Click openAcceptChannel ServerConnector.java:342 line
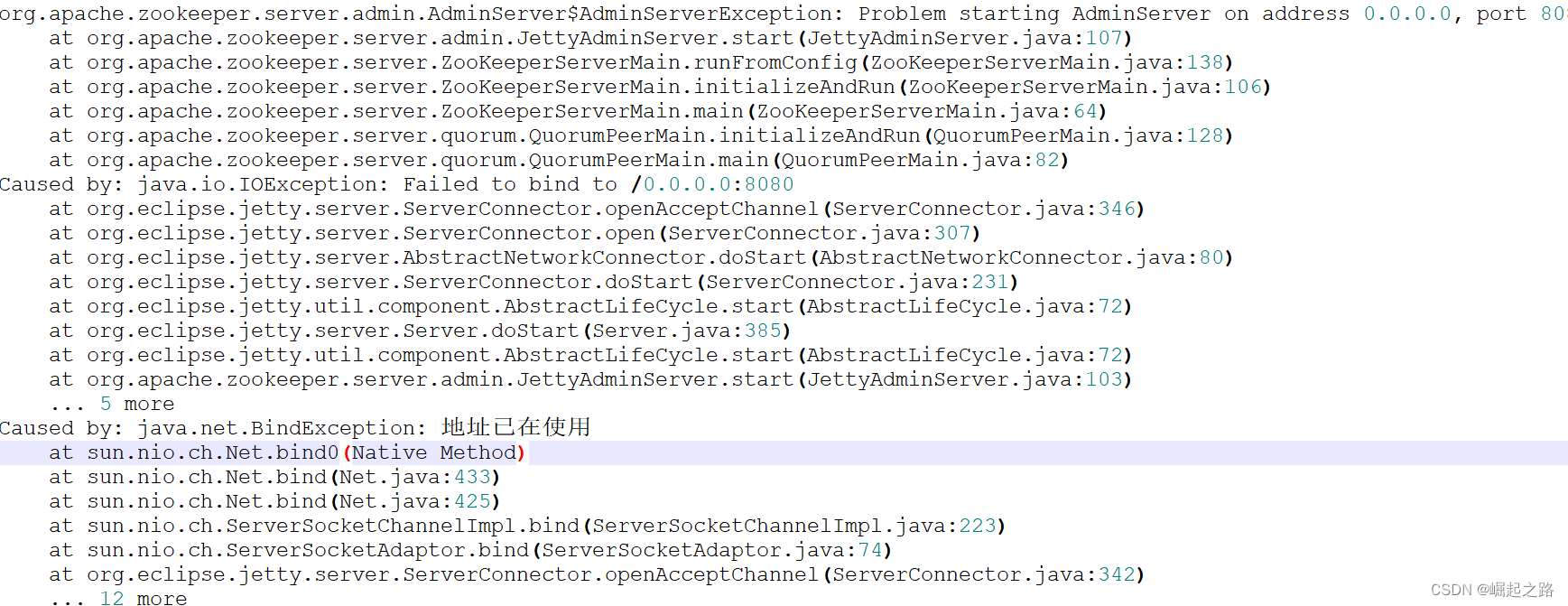This screenshot has width=1568, height=606. point(597,574)
